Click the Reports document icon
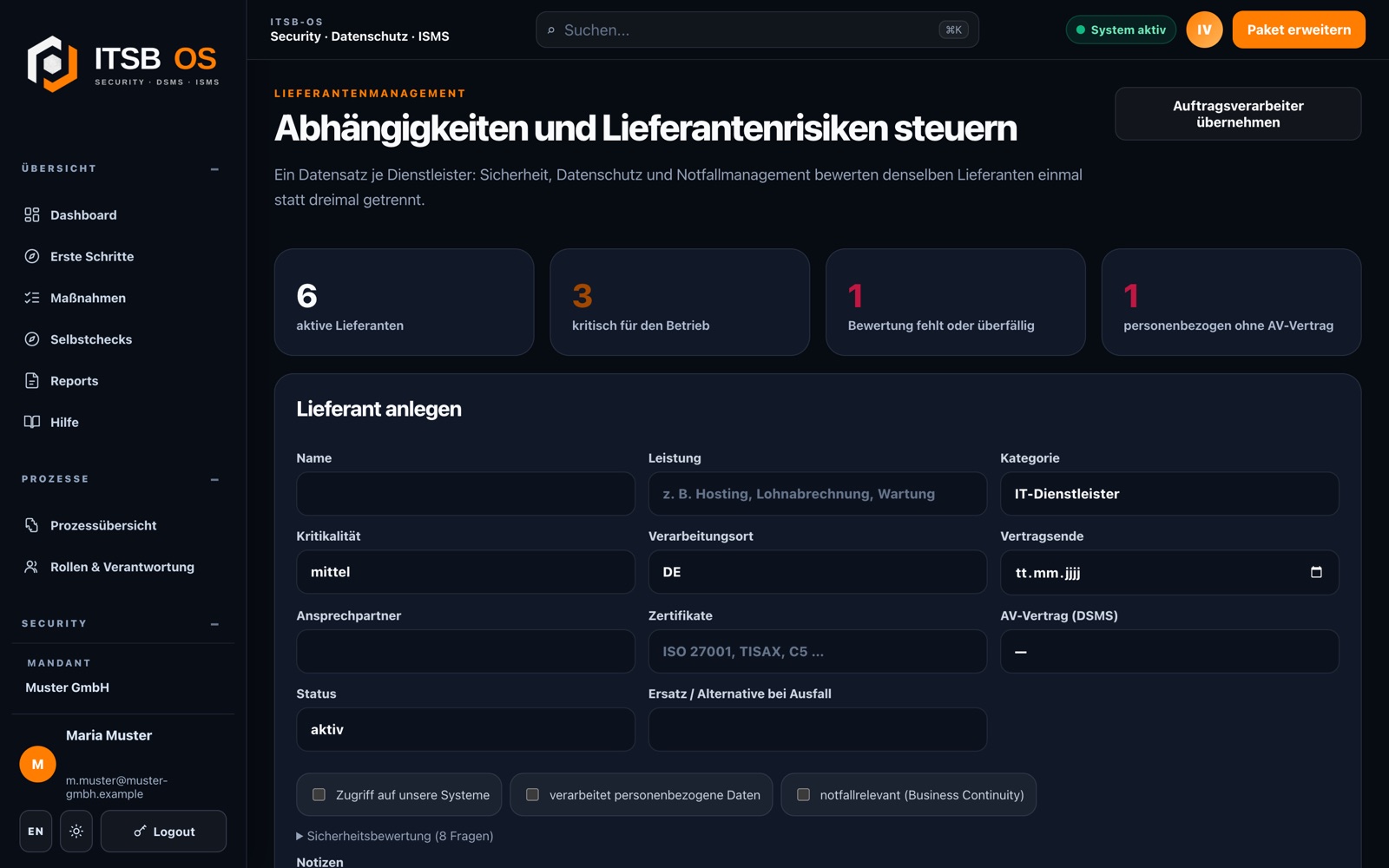1389x868 pixels. (32, 380)
